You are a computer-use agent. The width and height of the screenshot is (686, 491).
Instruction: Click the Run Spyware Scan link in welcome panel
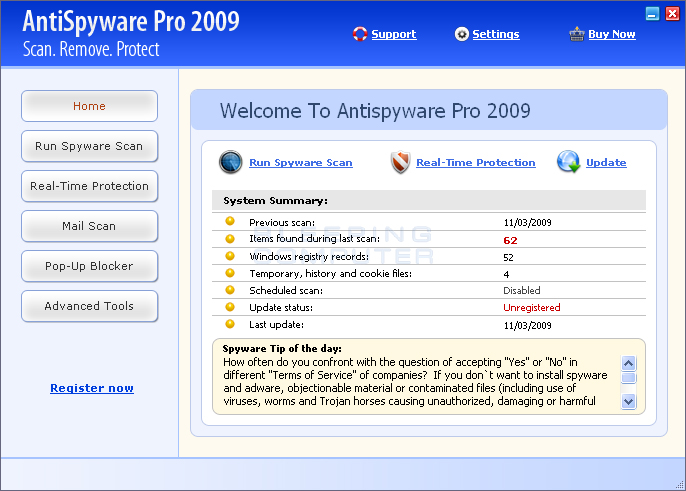[x=301, y=162]
